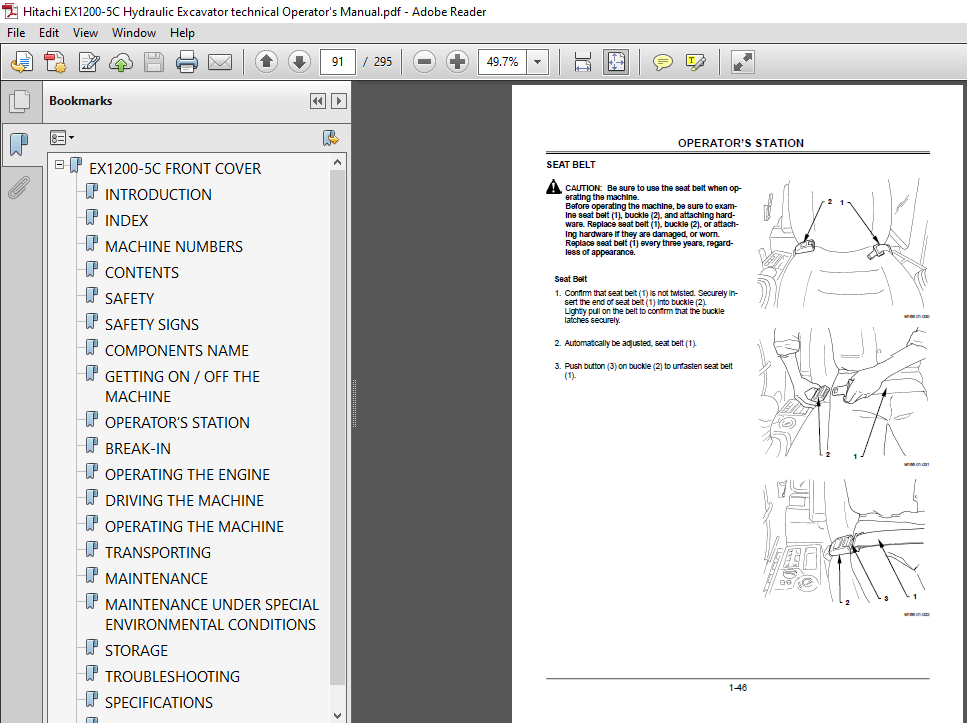Go to MAINTENANCE bookmark
Image resolution: width=967 pixels, height=723 pixels.
click(156, 577)
